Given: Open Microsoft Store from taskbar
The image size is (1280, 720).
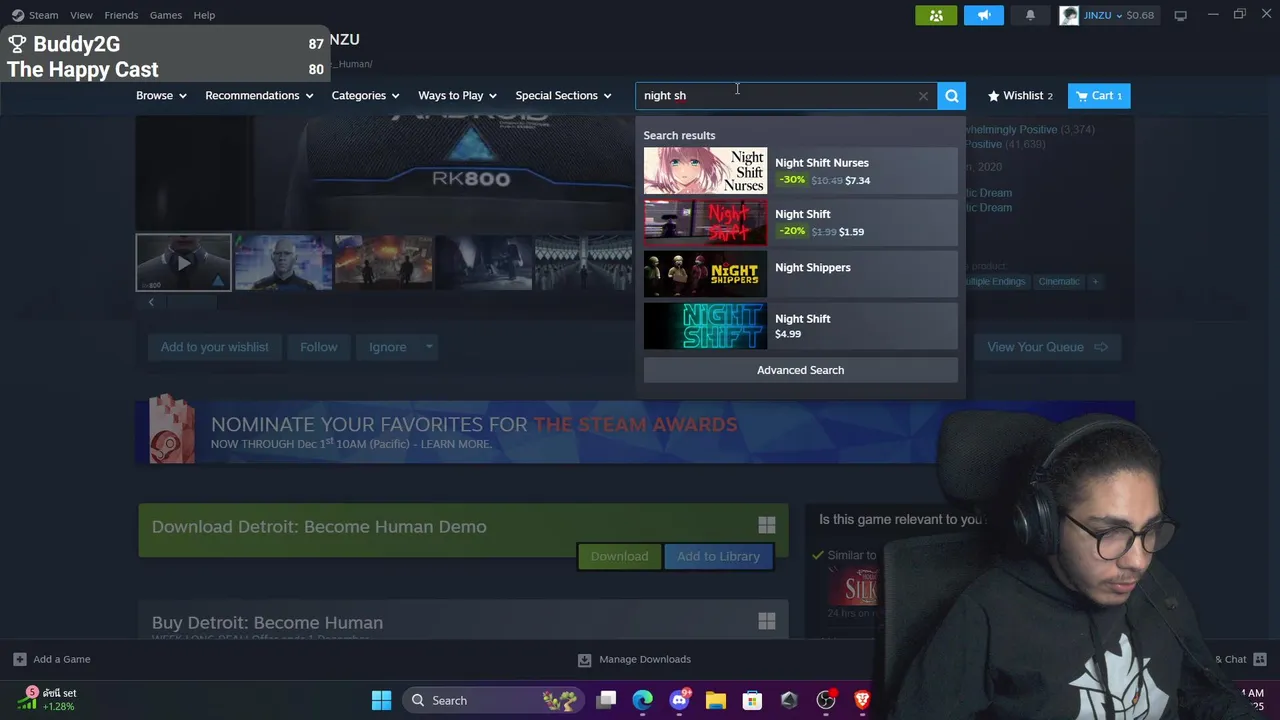Looking at the screenshot, I should pyautogui.click(x=752, y=700).
